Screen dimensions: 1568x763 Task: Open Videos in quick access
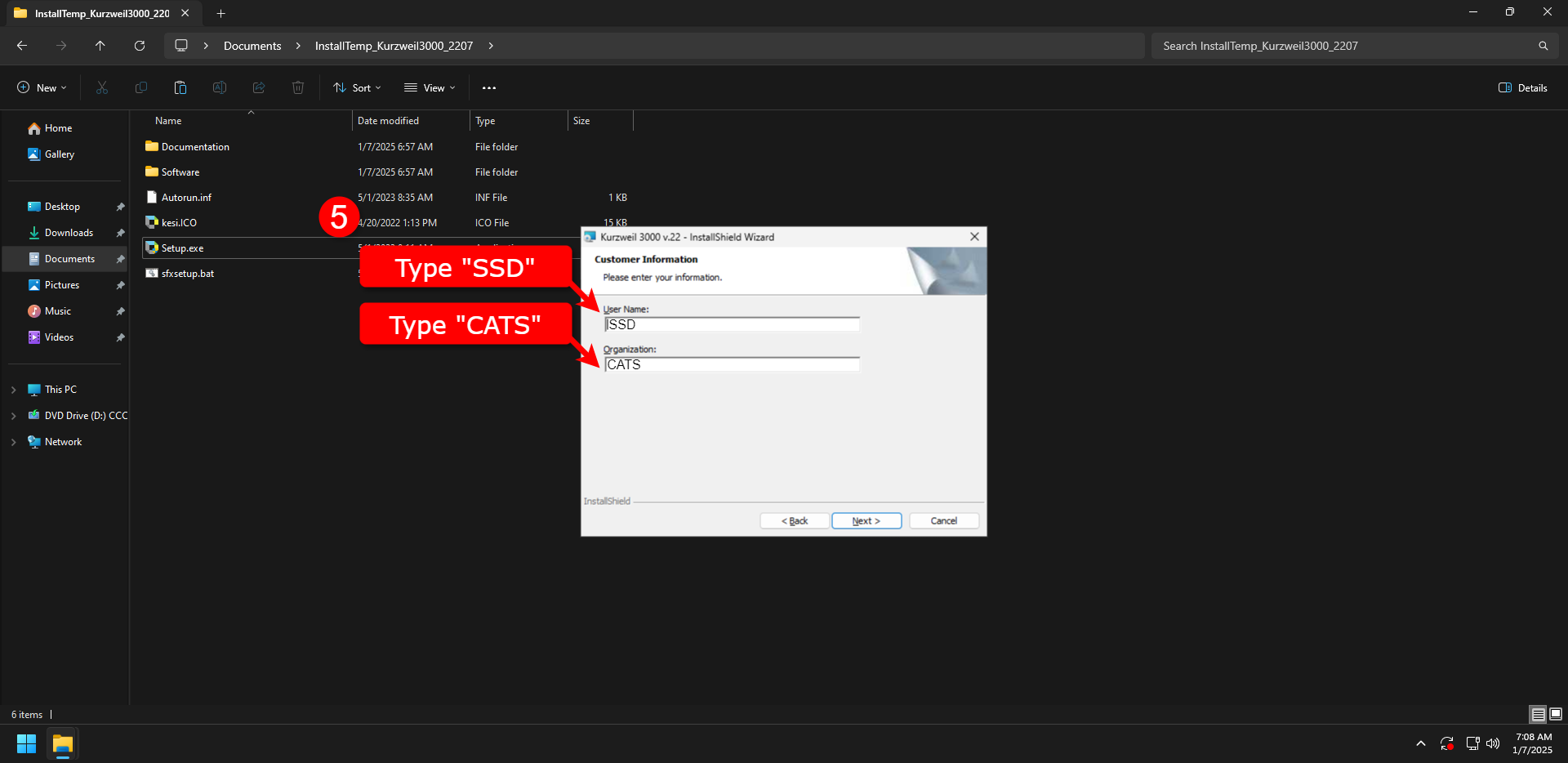(x=59, y=337)
